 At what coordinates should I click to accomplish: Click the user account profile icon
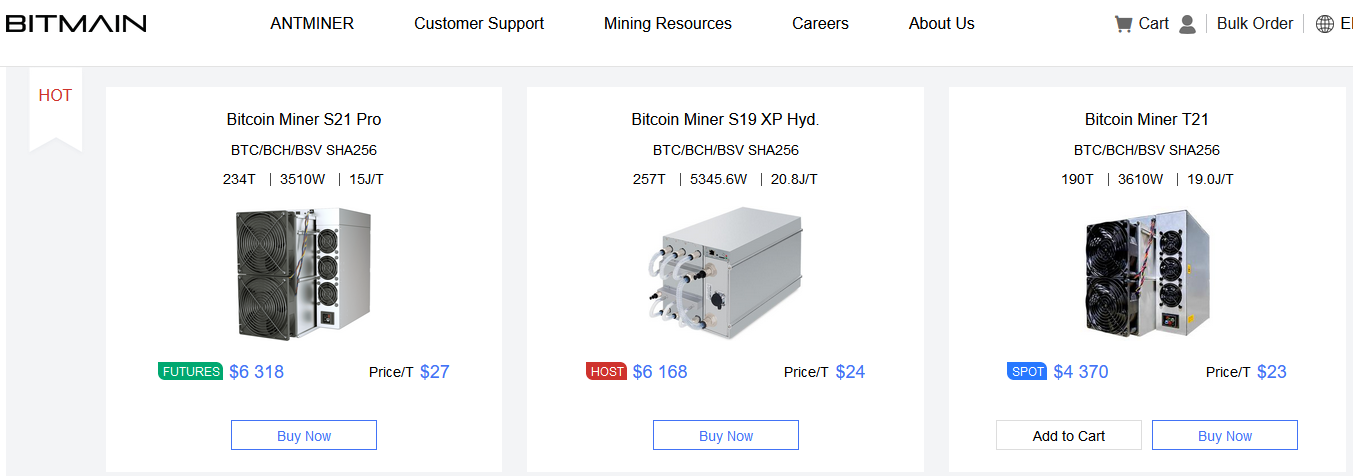(1187, 24)
